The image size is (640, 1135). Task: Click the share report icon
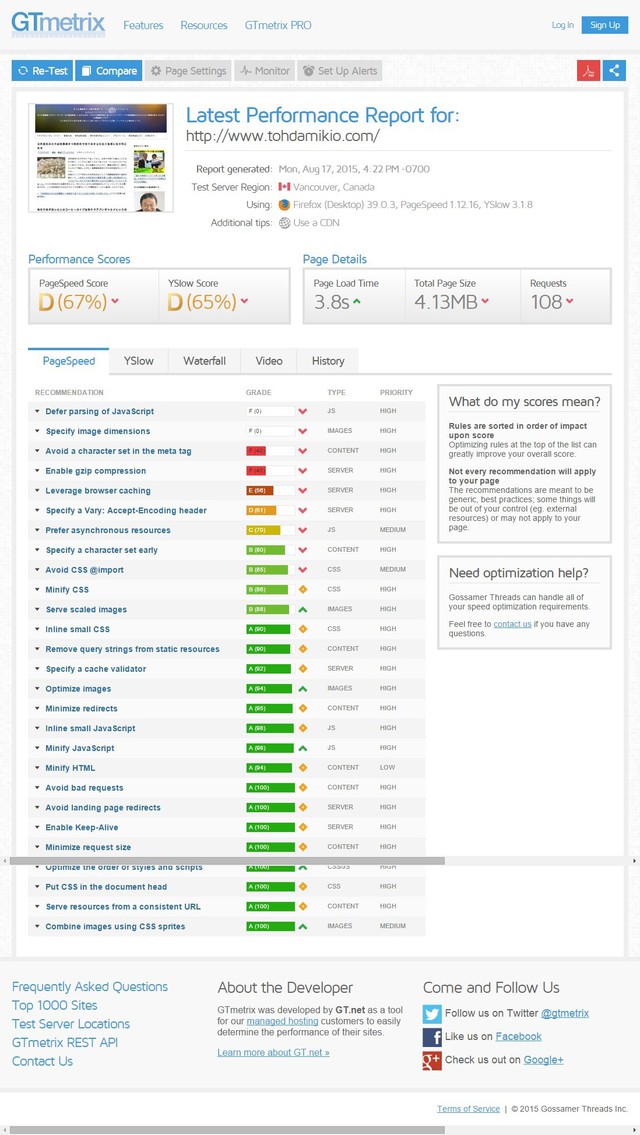coord(614,70)
